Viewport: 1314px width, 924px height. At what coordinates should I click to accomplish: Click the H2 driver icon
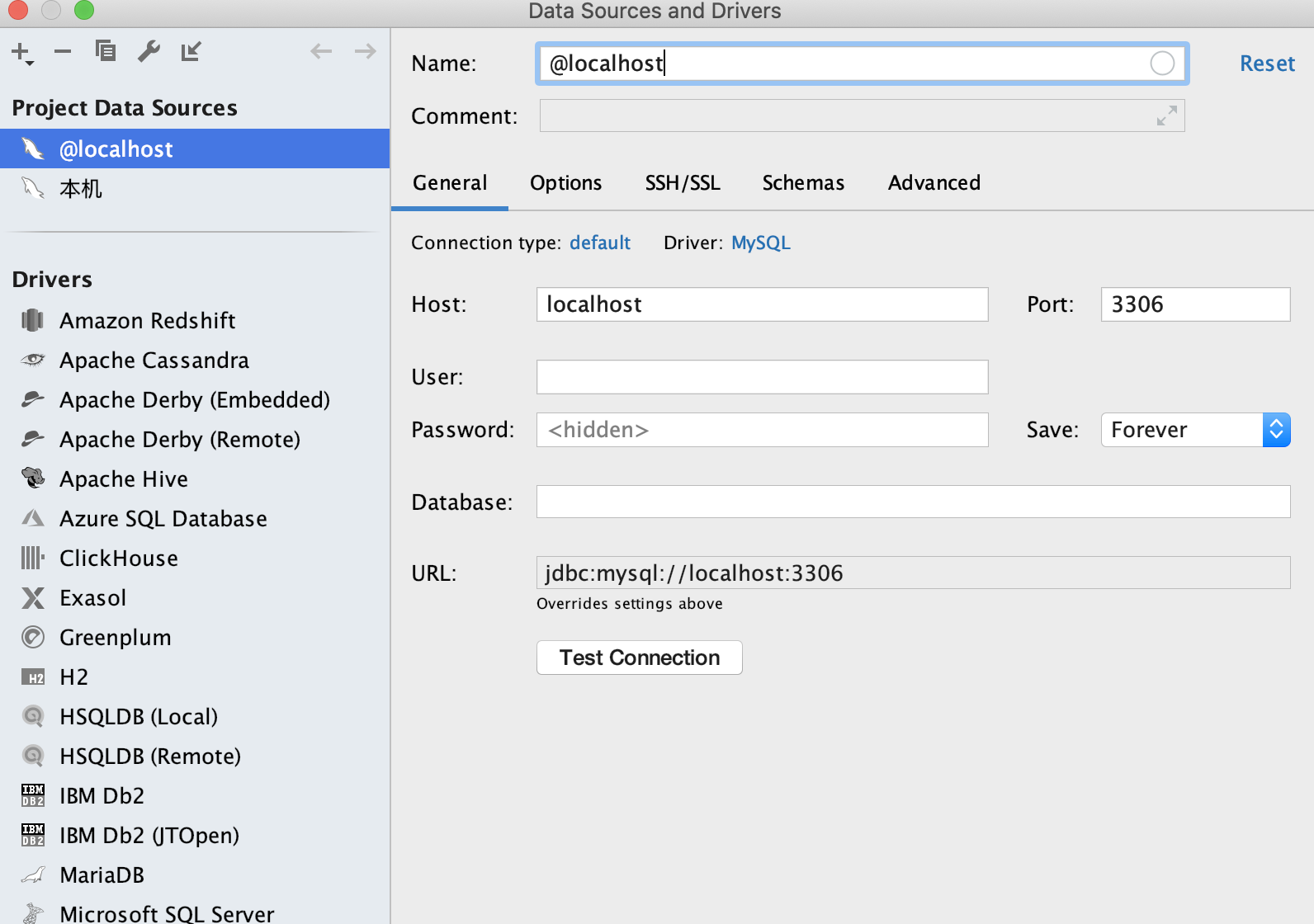click(33, 677)
